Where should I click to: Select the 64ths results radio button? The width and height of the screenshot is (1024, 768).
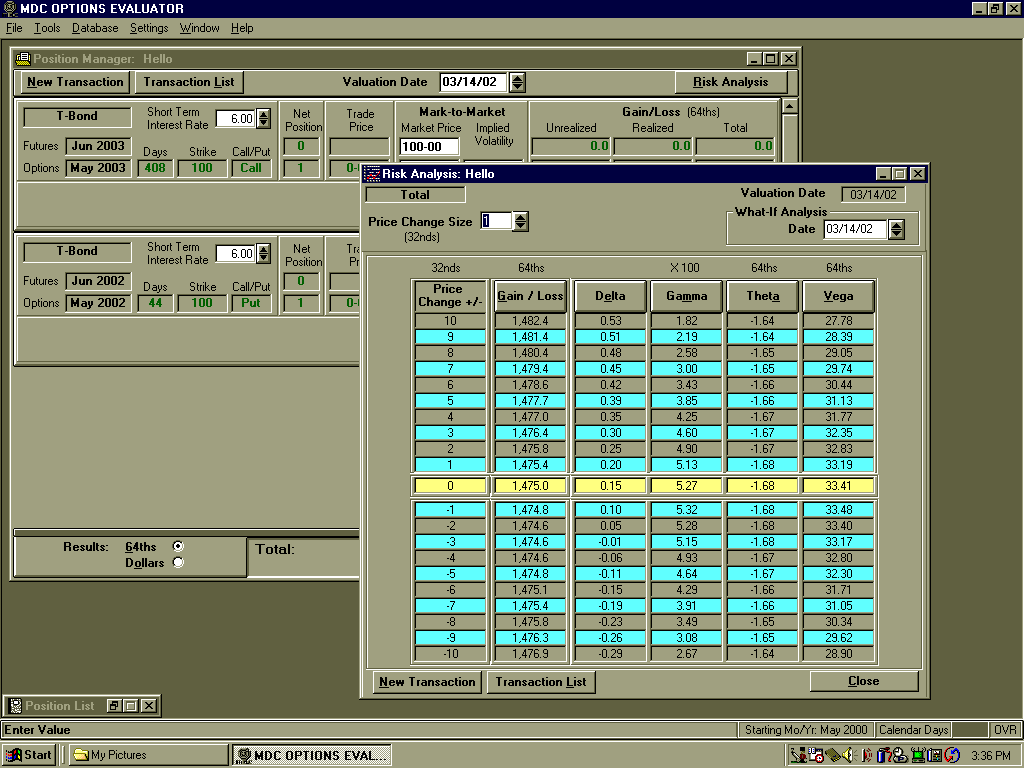(178, 546)
